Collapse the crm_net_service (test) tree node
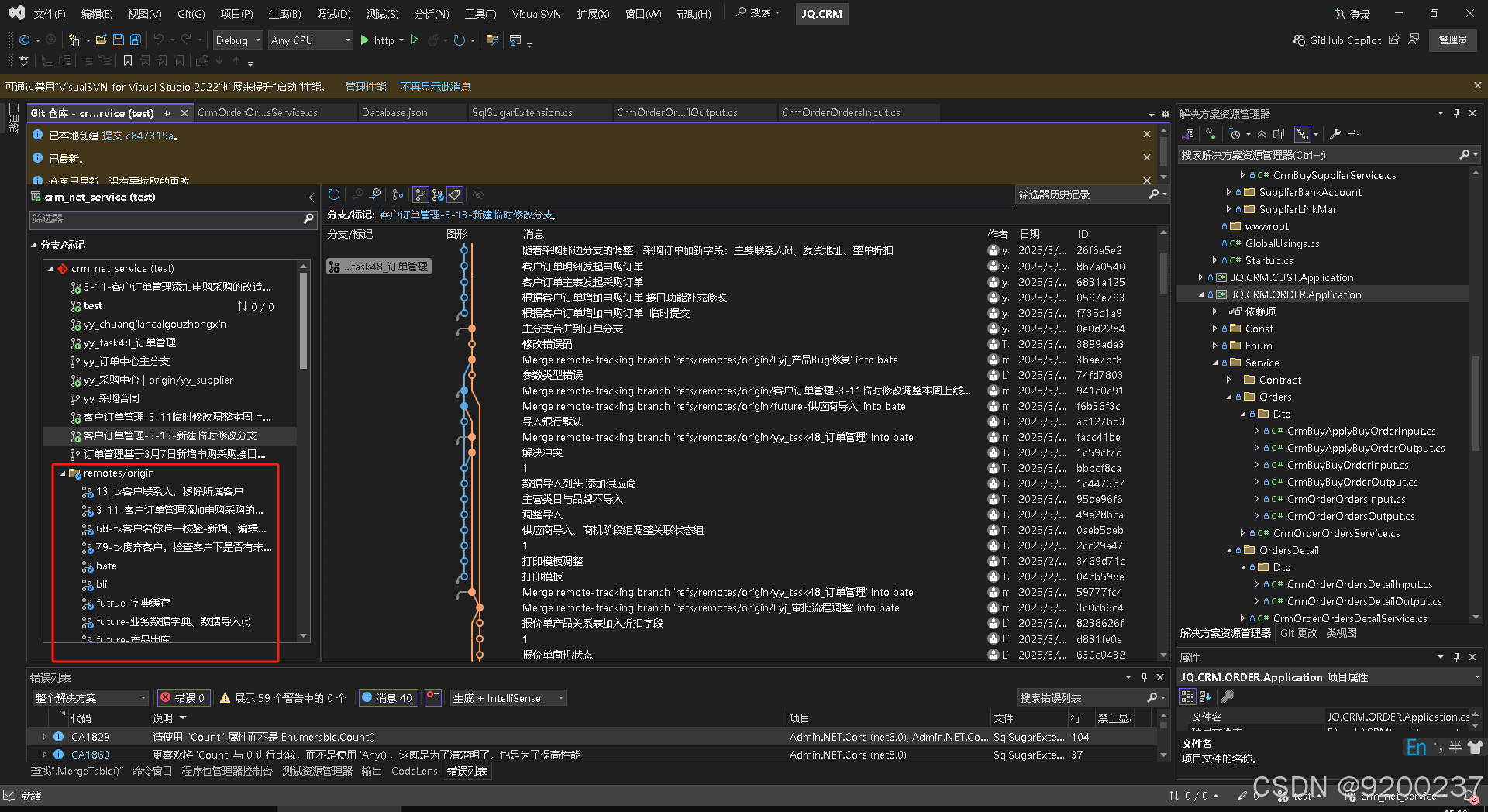Screen dimensions: 1488x812 [50, 268]
